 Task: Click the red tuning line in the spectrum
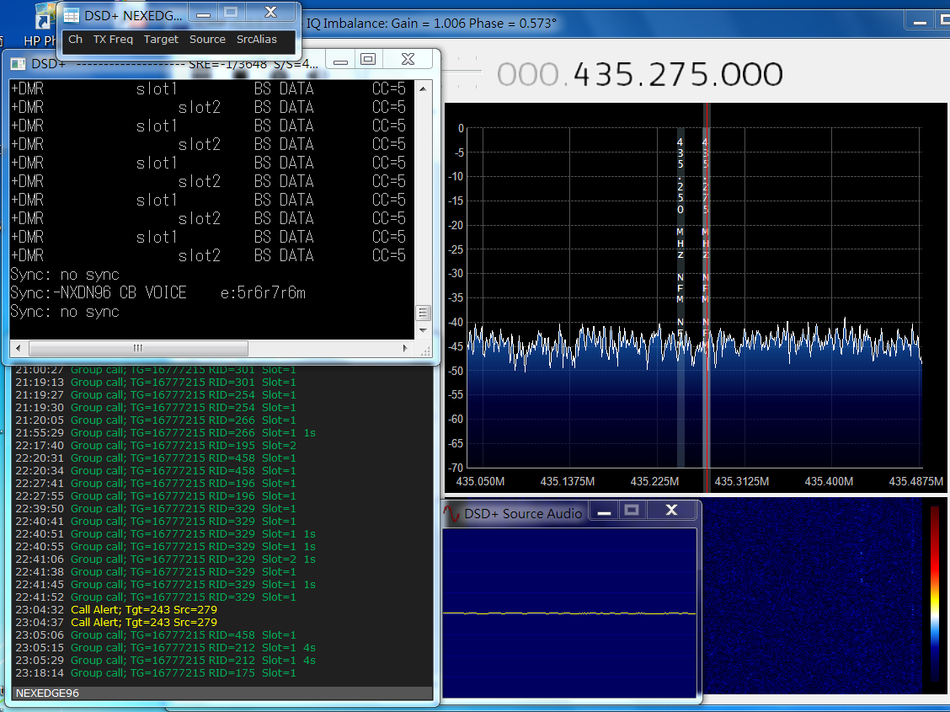706,297
